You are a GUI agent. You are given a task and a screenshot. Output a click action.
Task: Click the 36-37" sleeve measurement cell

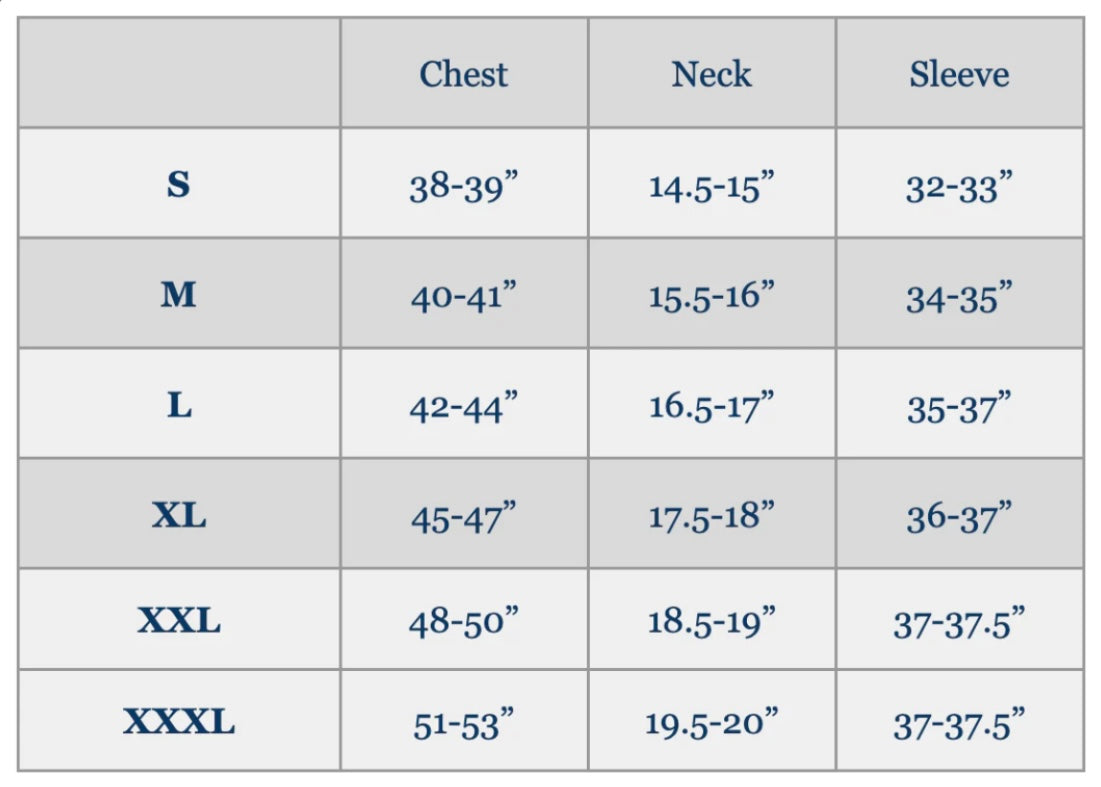point(959,517)
